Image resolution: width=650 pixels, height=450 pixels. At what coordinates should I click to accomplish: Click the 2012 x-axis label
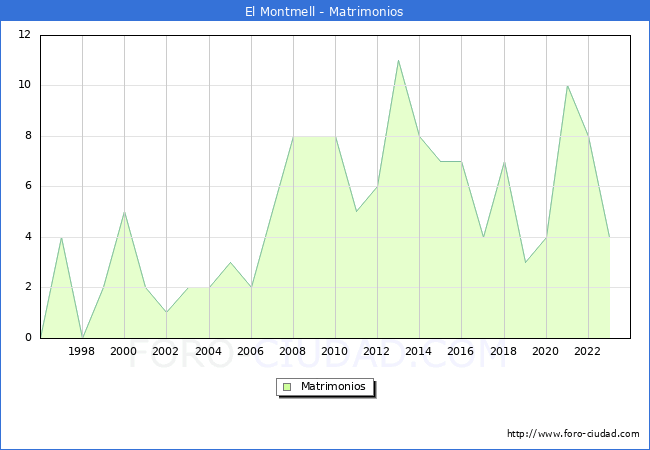[x=377, y=351]
